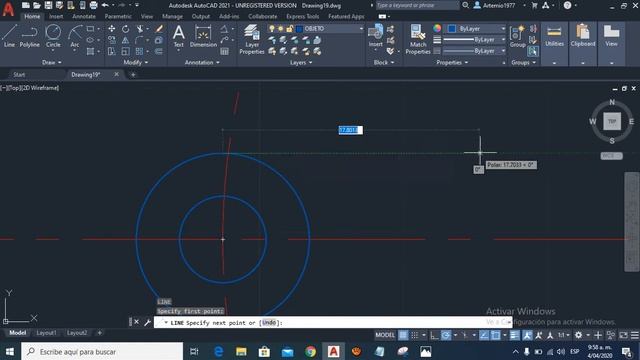640x360 pixels.
Task: Open the Home ribbon tab
Action: tap(32, 16)
